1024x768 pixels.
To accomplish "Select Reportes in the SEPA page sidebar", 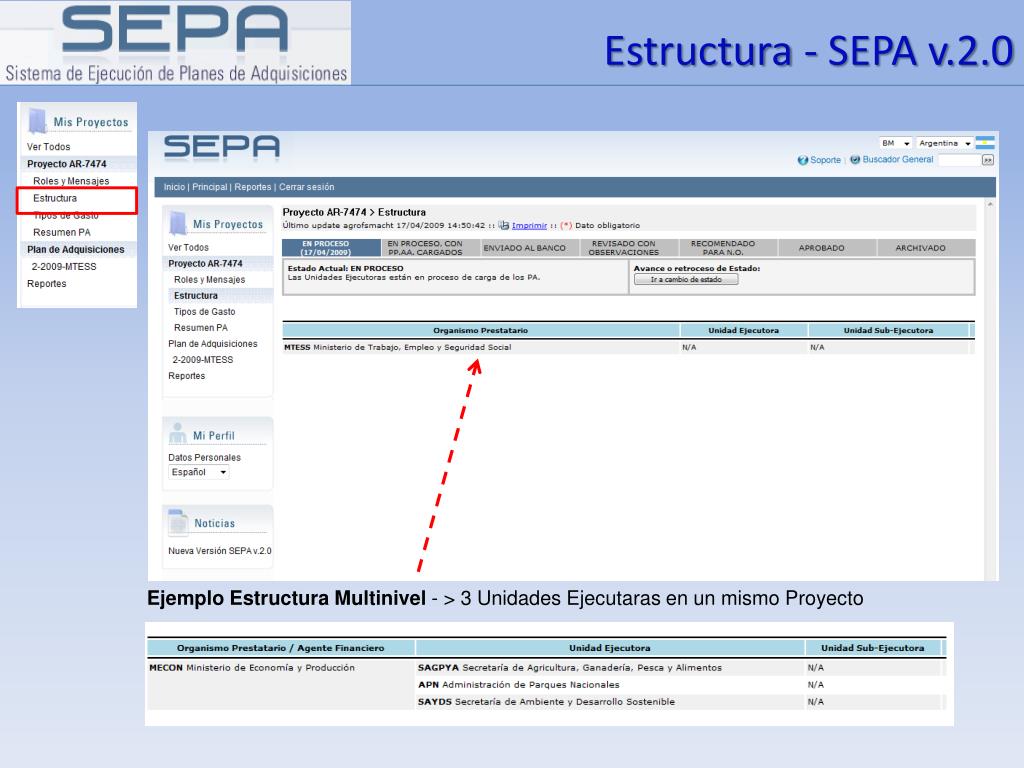I will [186, 376].
